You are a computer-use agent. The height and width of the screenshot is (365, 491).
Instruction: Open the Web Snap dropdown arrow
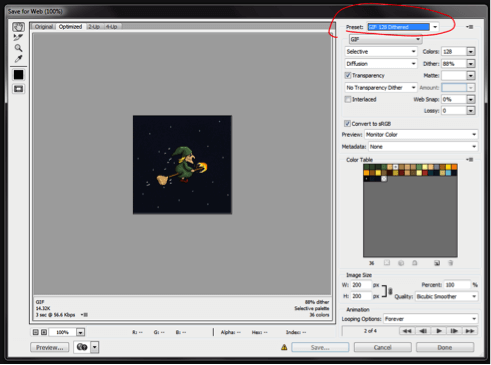(x=471, y=99)
